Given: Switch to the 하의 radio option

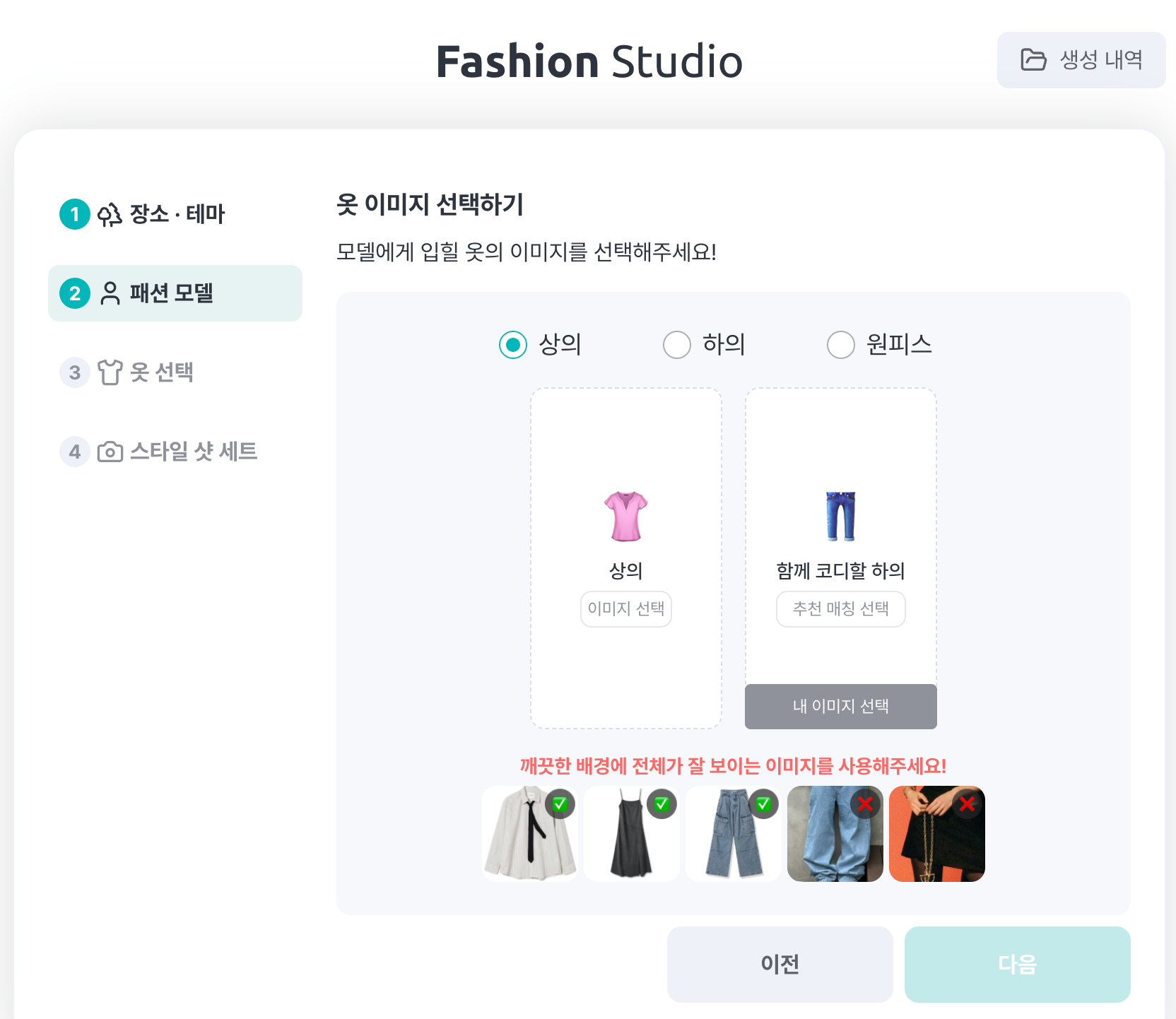Looking at the screenshot, I should [x=677, y=345].
